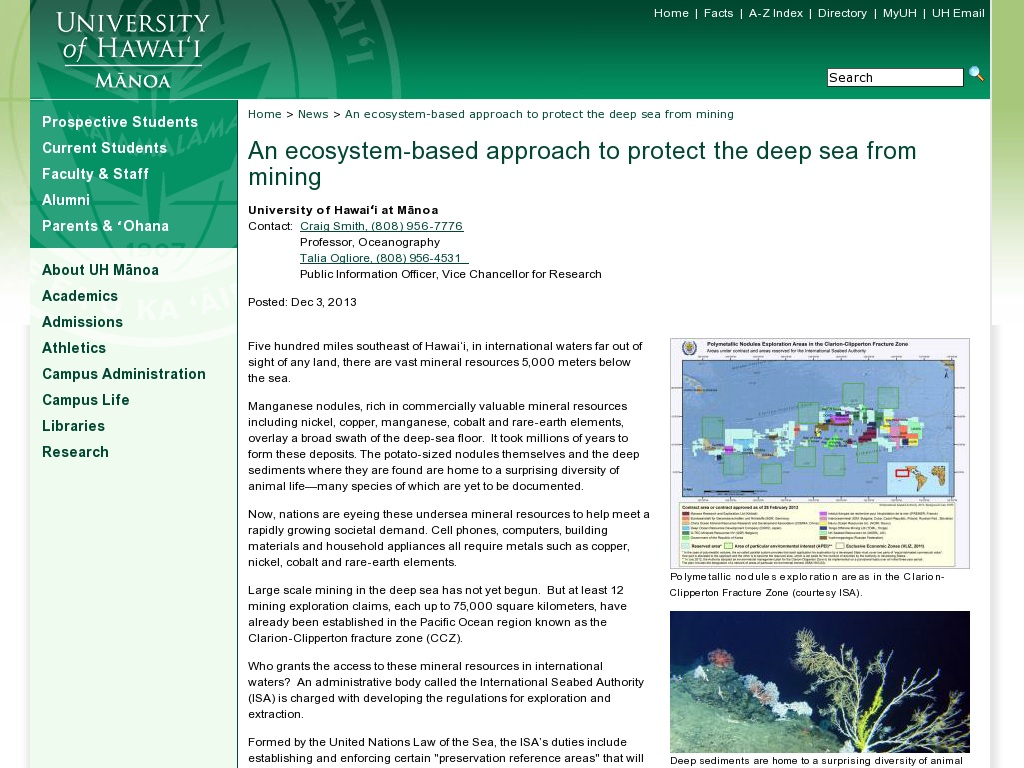The image size is (1024, 768).
Task: Open the Libraries sidebar item
Action: pos(73,426)
